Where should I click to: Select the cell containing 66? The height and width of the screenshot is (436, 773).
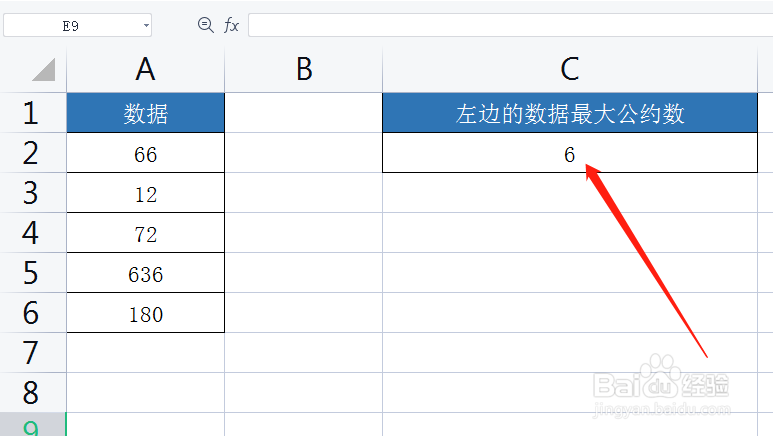(x=146, y=154)
